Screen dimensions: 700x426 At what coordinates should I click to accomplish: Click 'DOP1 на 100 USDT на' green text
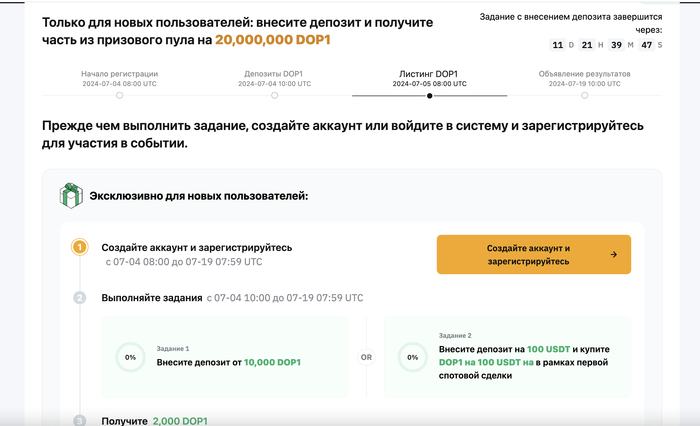pos(486,362)
